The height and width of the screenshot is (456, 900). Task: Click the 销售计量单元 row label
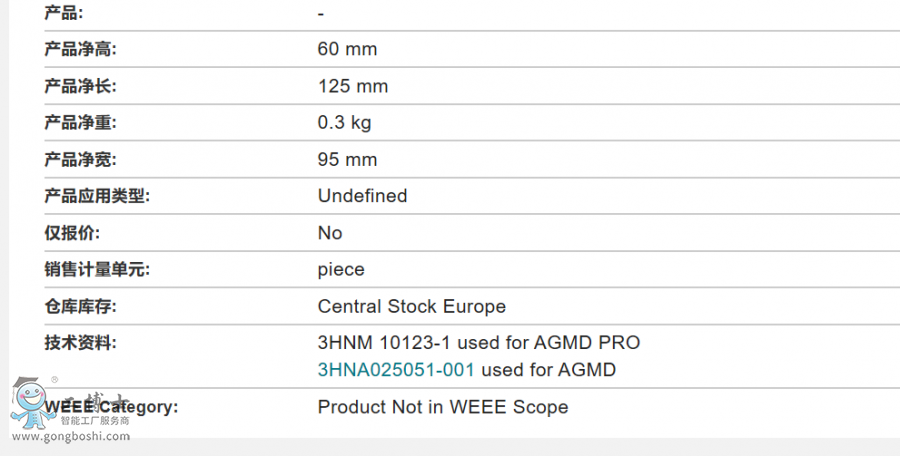(x=97, y=270)
